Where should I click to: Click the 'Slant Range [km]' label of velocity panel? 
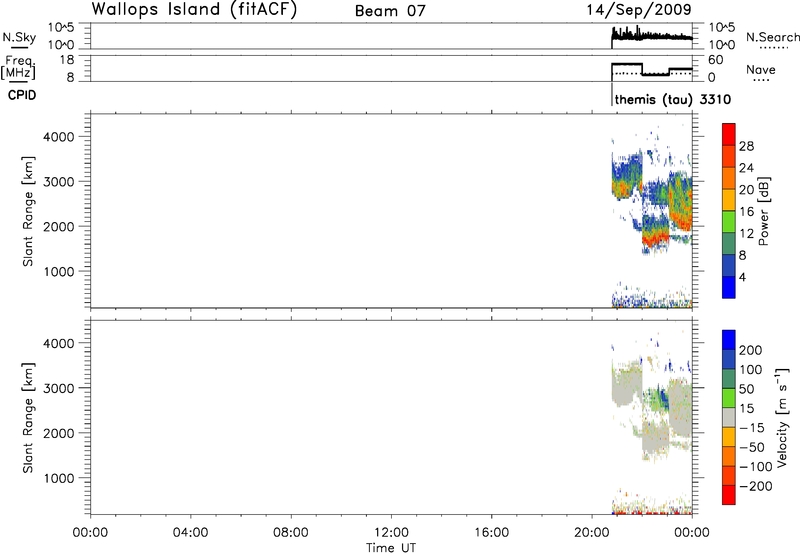[x=28, y=418]
